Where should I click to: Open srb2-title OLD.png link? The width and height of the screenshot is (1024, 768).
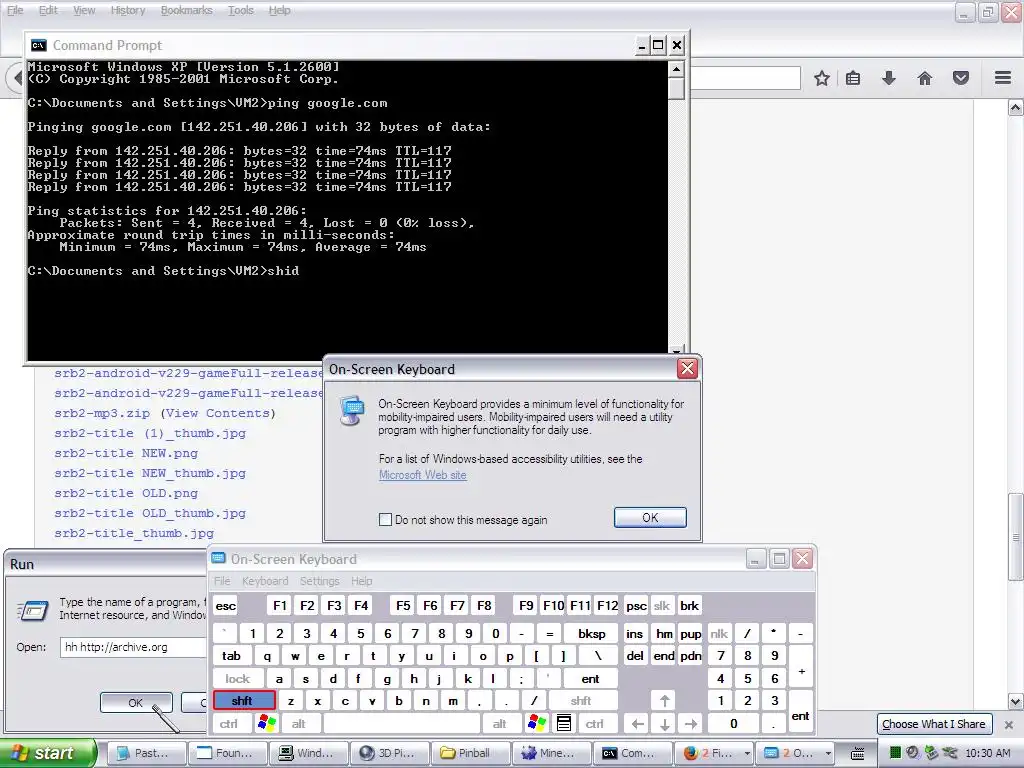[x=126, y=493]
